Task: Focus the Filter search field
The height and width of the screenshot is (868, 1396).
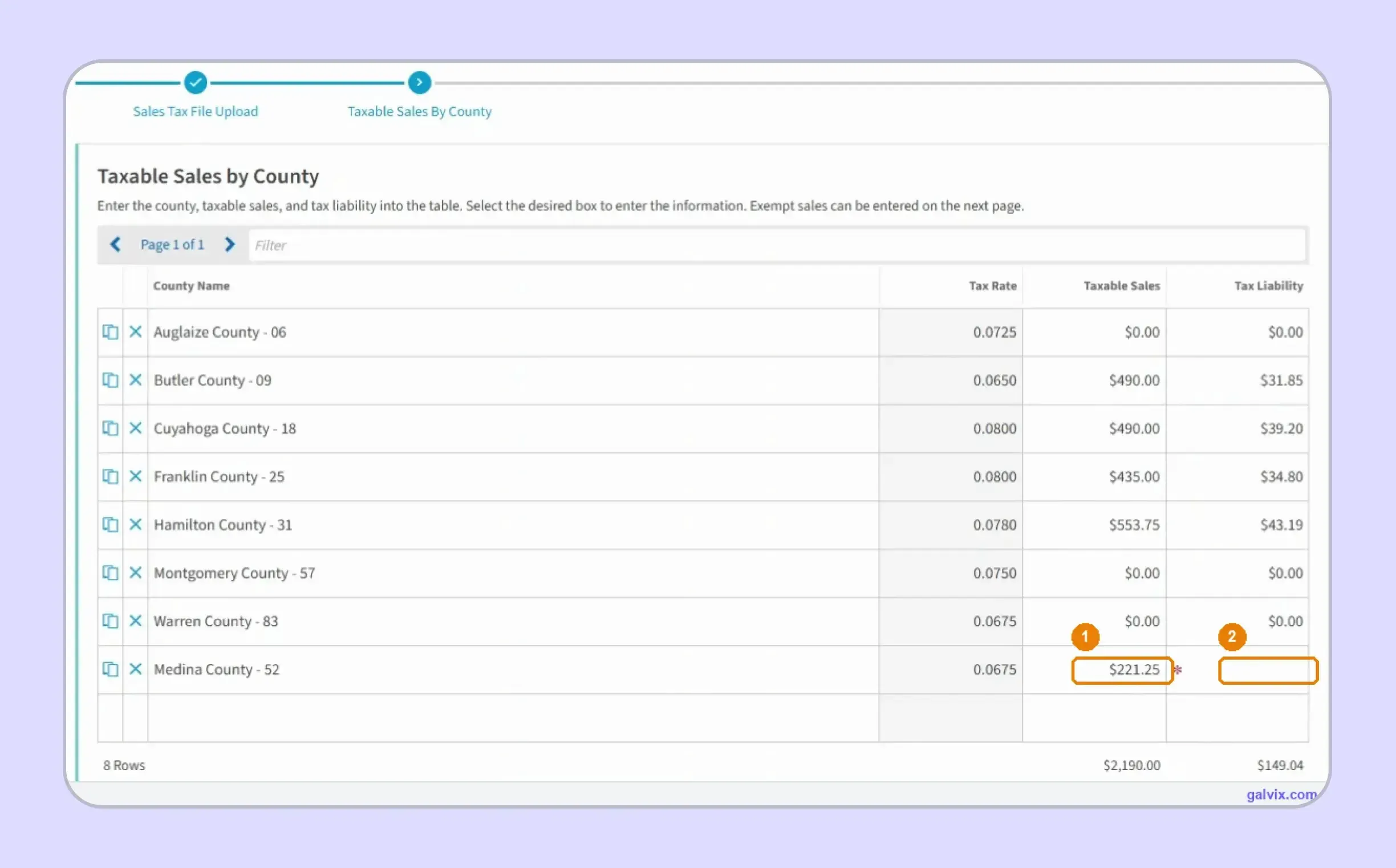Action: (x=777, y=246)
